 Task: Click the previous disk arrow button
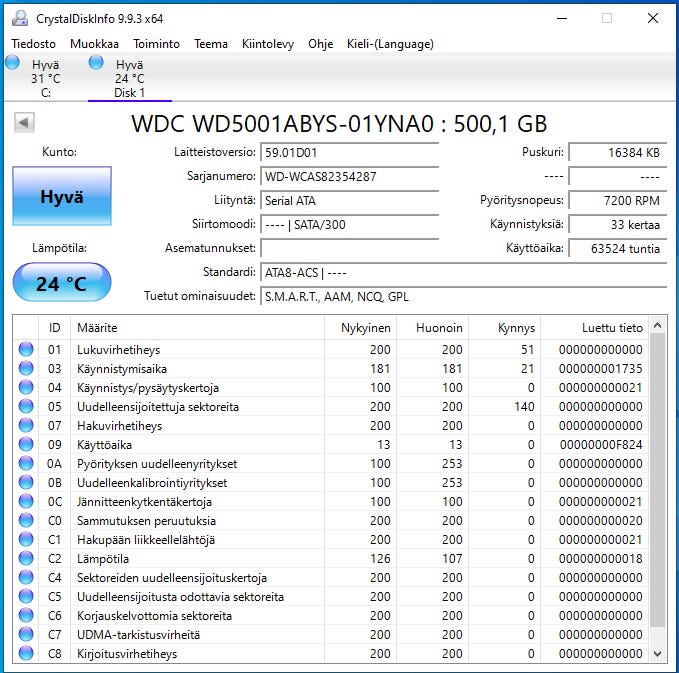(x=24, y=123)
